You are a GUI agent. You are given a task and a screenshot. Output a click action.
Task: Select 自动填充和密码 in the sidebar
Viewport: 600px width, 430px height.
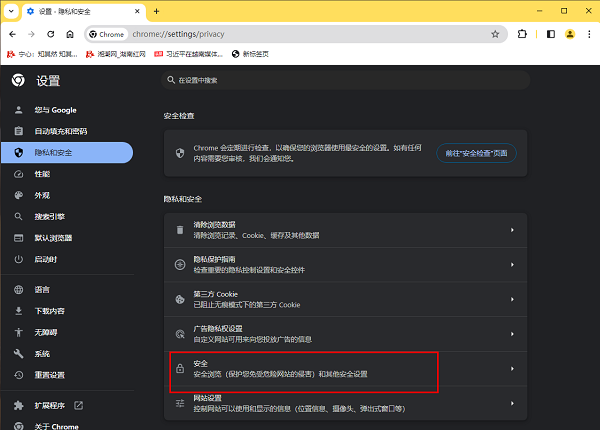click(61, 131)
